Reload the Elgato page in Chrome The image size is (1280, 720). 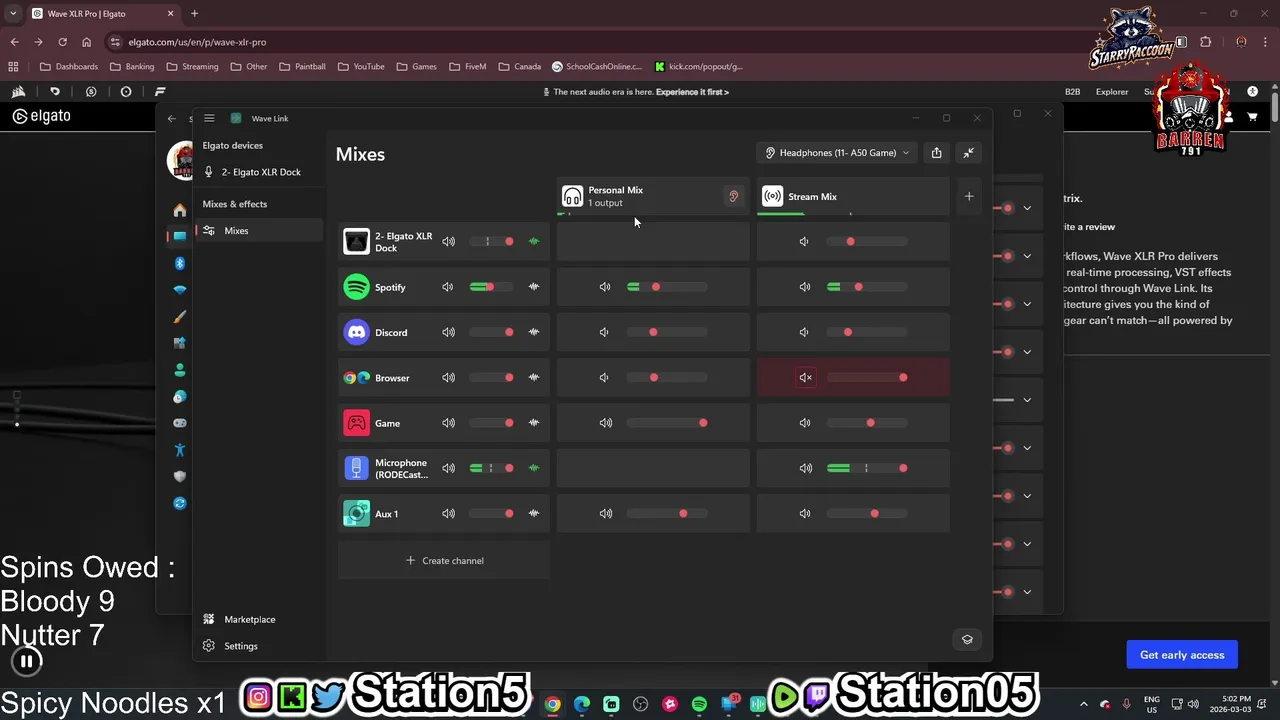click(x=62, y=42)
